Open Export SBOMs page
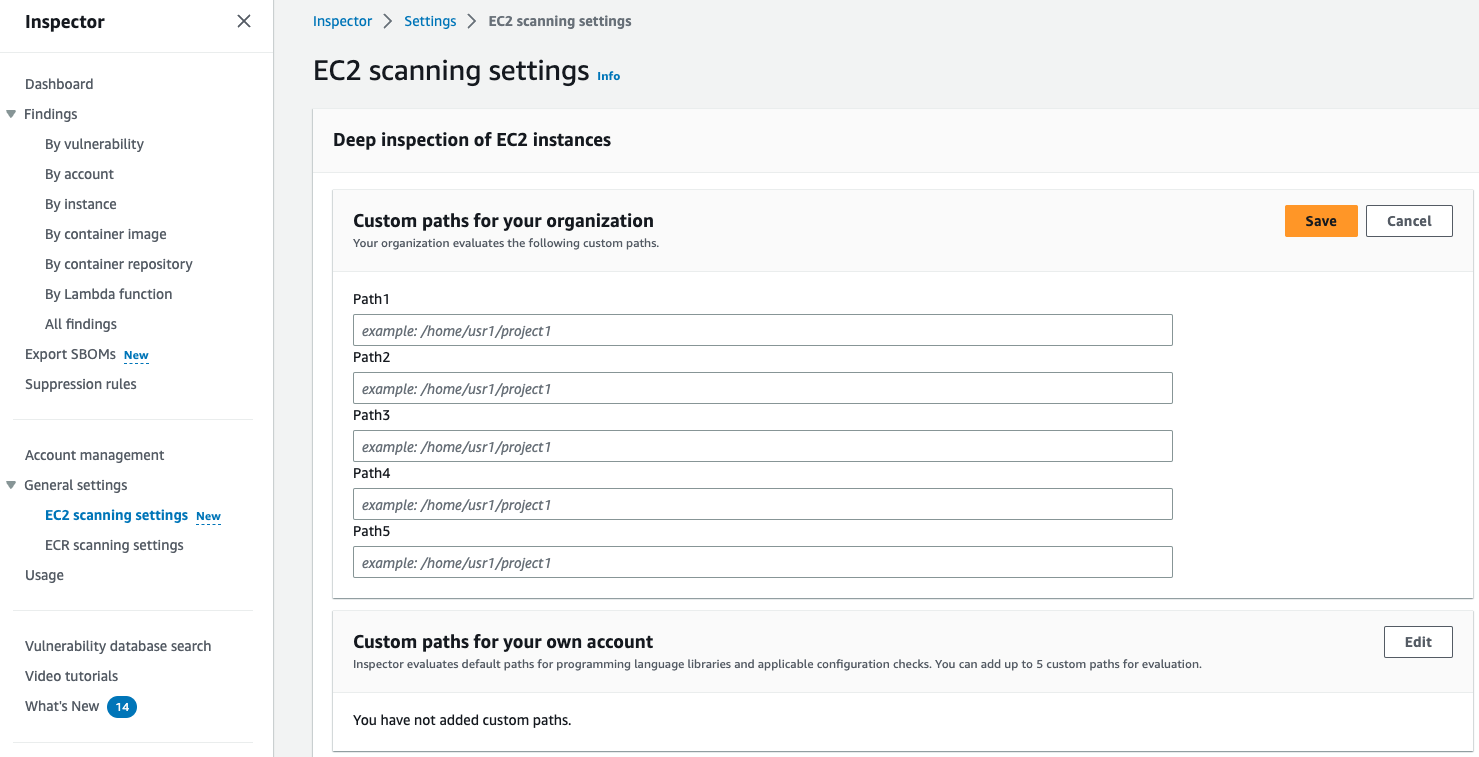Viewport: 1479px width, 757px height. (70, 354)
